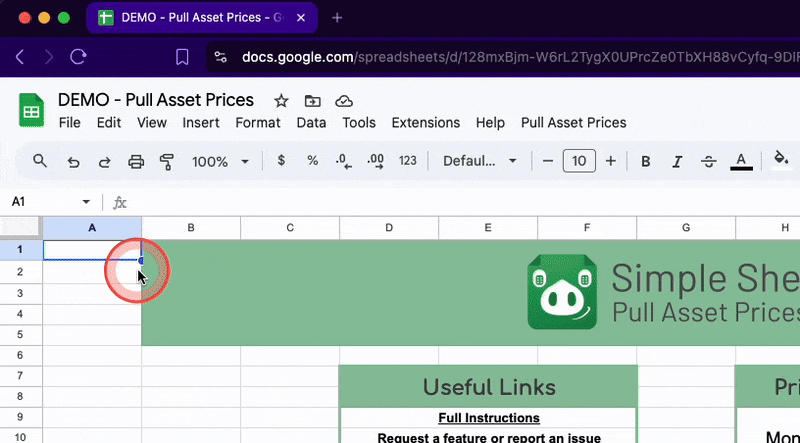The image size is (800, 443).
Task: Open the zoom level 100% dropdown
Action: (x=220, y=162)
